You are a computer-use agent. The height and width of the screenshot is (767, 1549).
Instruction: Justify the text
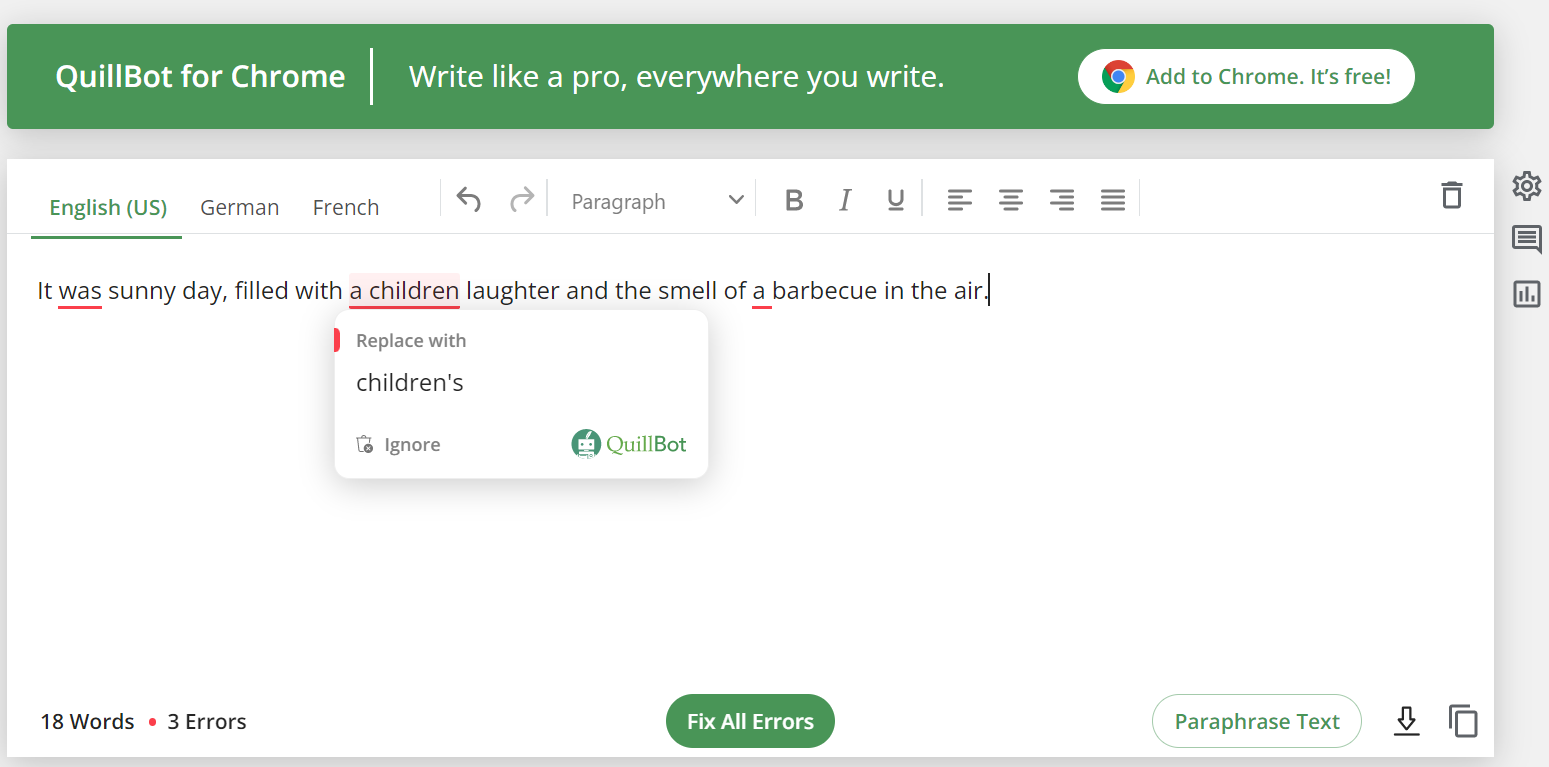point(1113,201)
